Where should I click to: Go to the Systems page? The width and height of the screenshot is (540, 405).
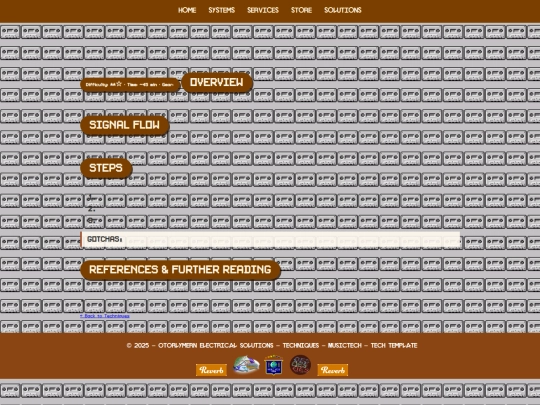click(x=221, y=10)
